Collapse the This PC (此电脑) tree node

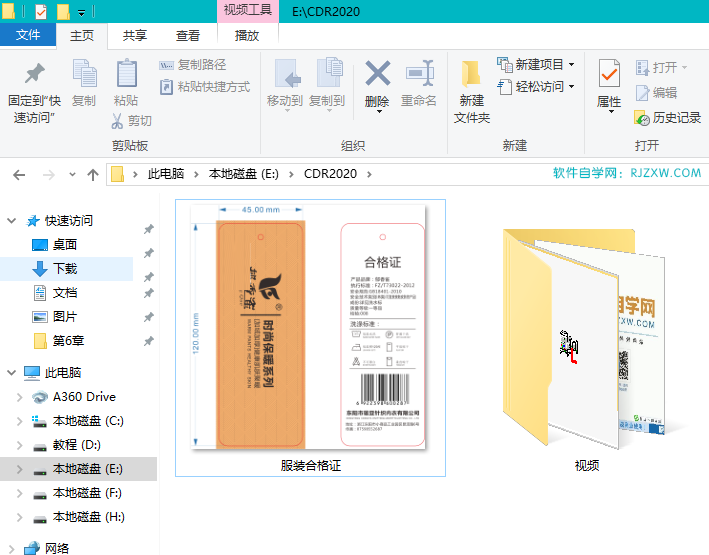tap(12, 373)
